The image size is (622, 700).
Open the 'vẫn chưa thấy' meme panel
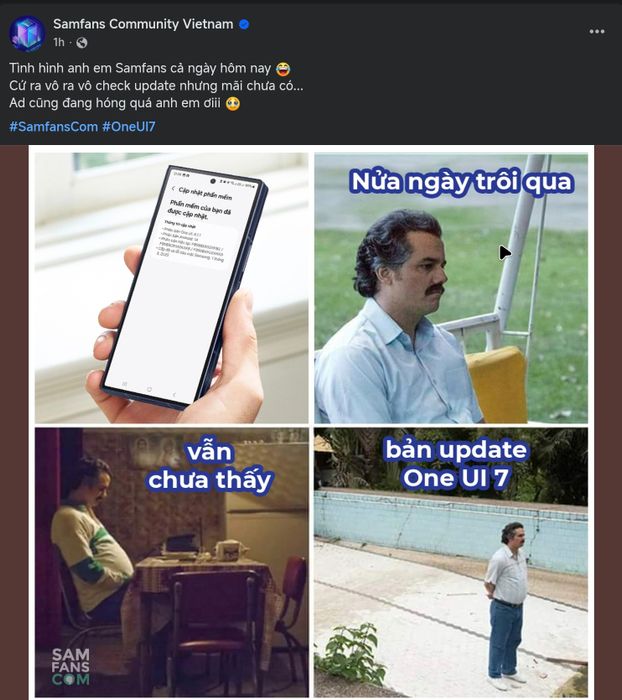point(171,562)
